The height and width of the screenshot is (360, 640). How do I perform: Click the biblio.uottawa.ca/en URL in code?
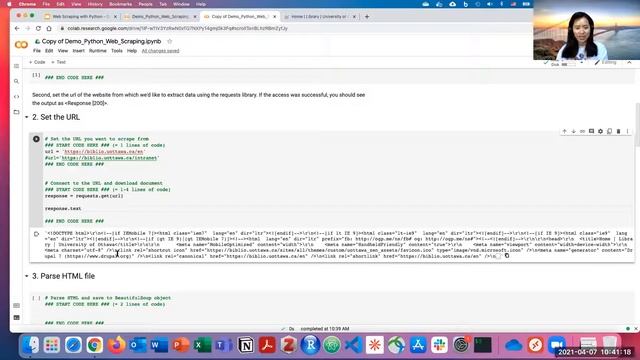pos(104,152)
